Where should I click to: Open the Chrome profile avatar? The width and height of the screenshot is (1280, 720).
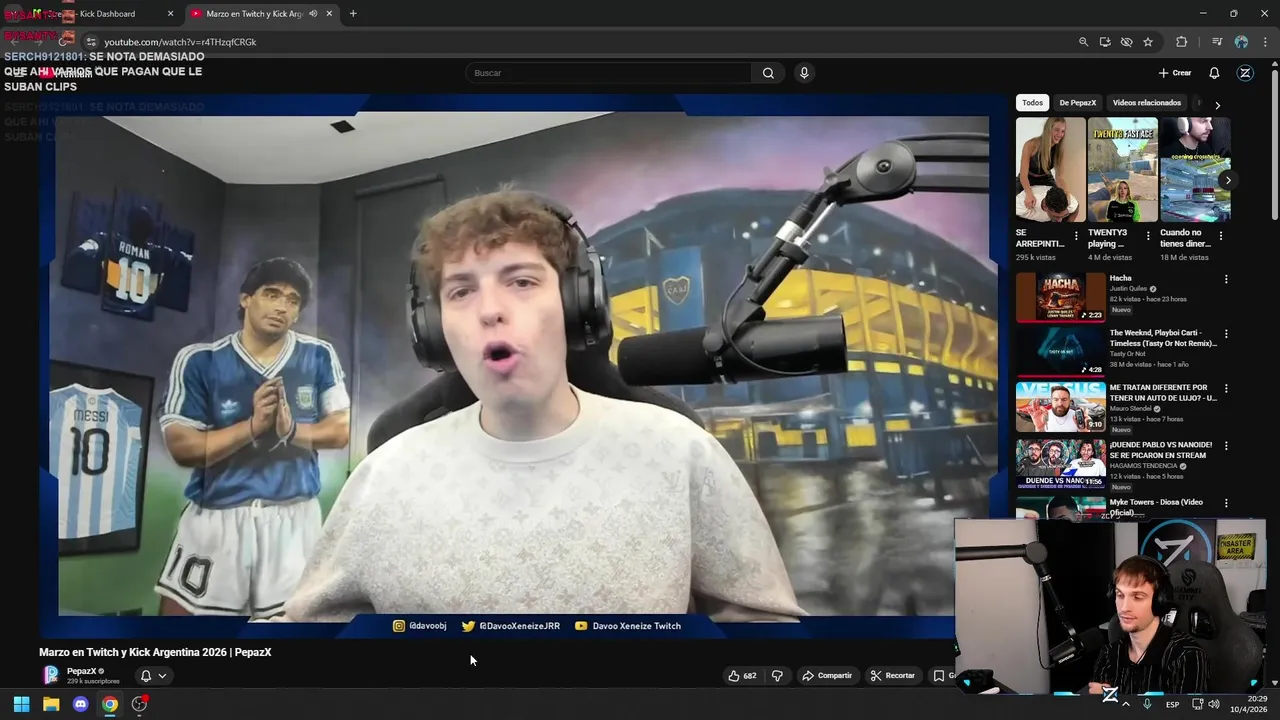click(1241, 42)
